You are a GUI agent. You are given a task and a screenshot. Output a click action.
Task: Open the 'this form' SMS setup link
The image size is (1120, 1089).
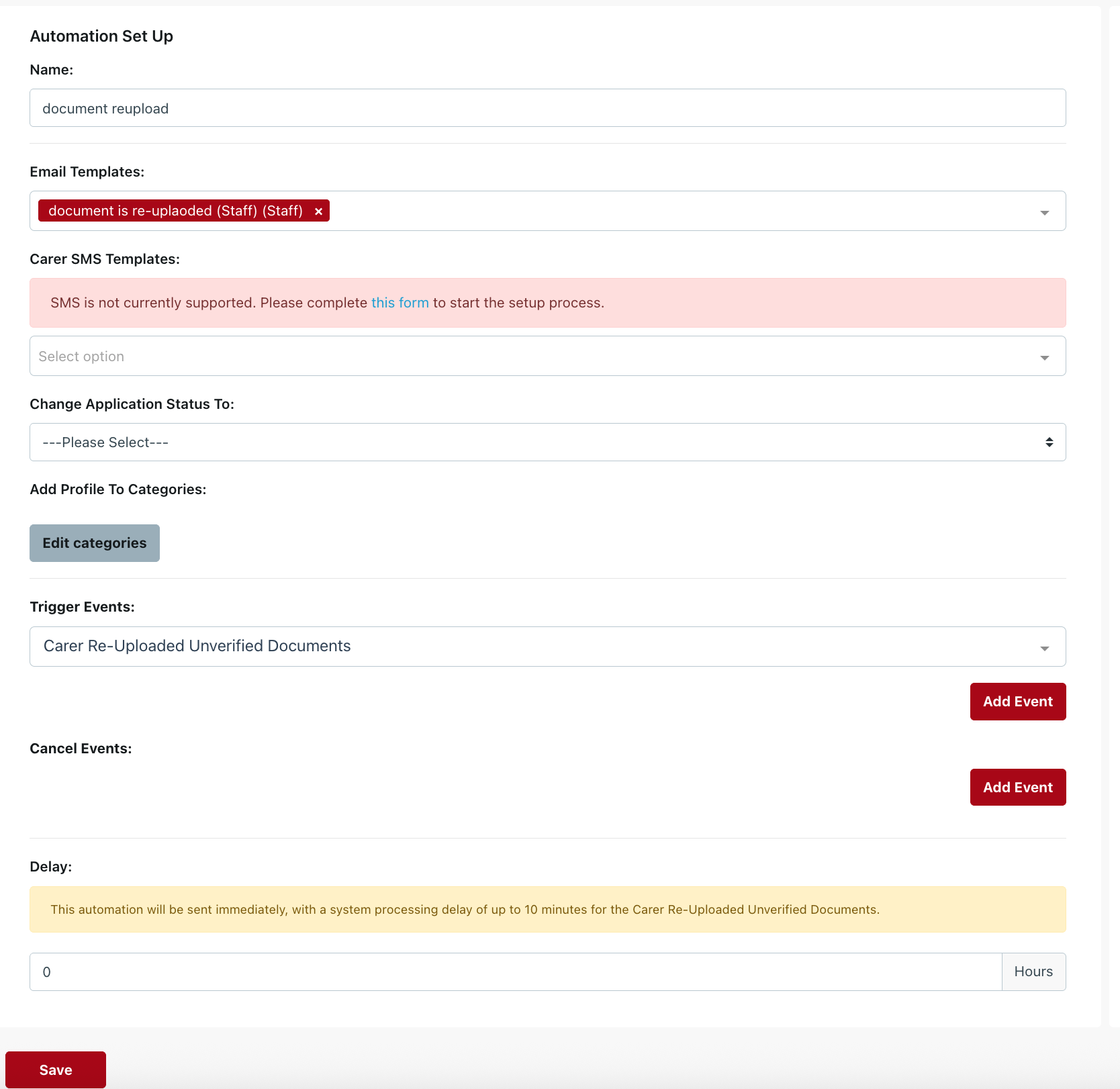(400, 303)
